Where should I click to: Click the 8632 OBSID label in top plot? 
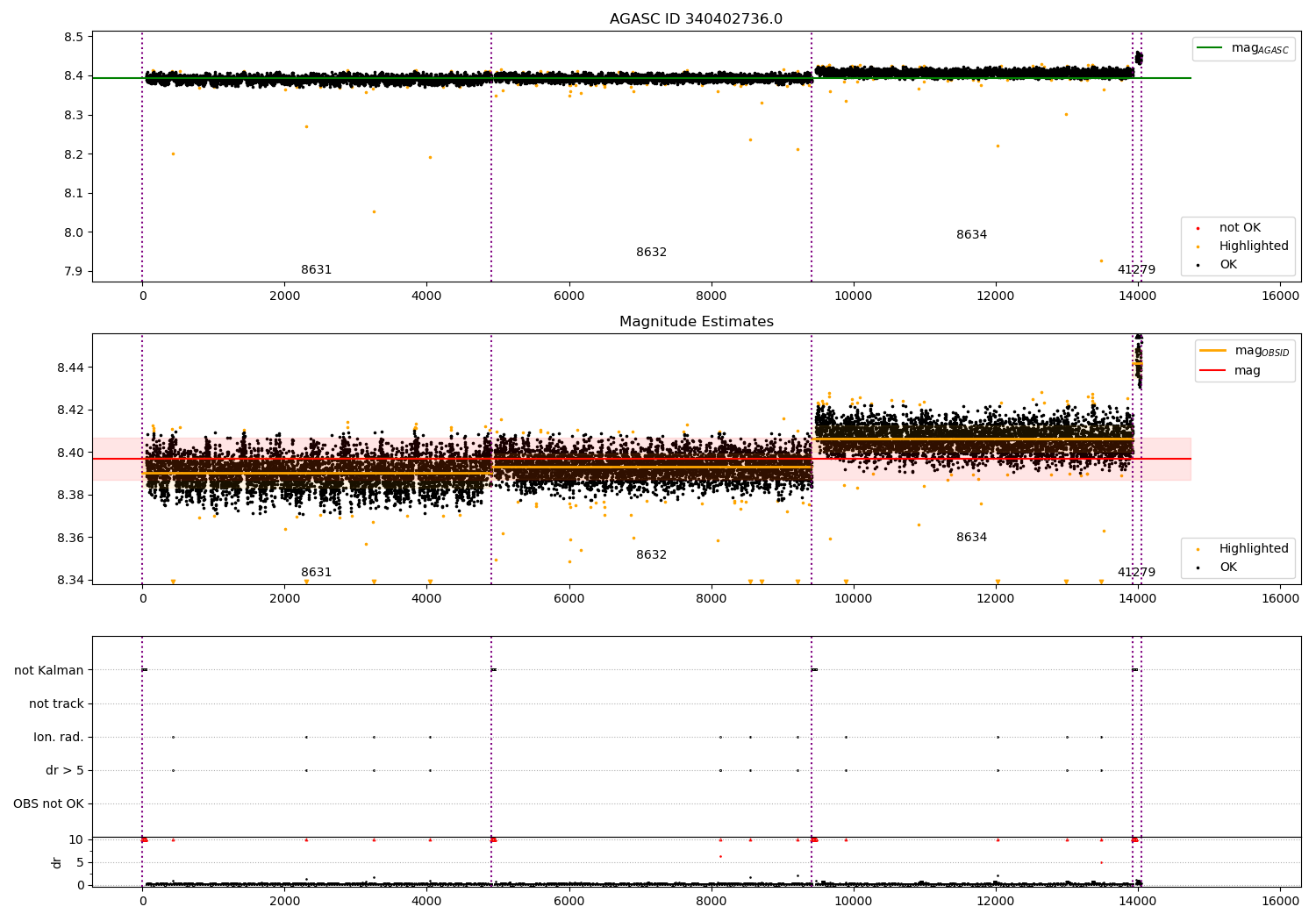[651, 253]
